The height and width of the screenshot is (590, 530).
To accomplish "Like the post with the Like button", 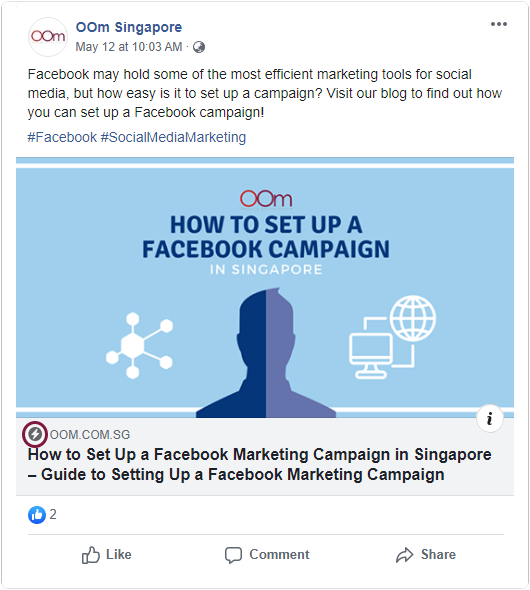I will (107, 555).
